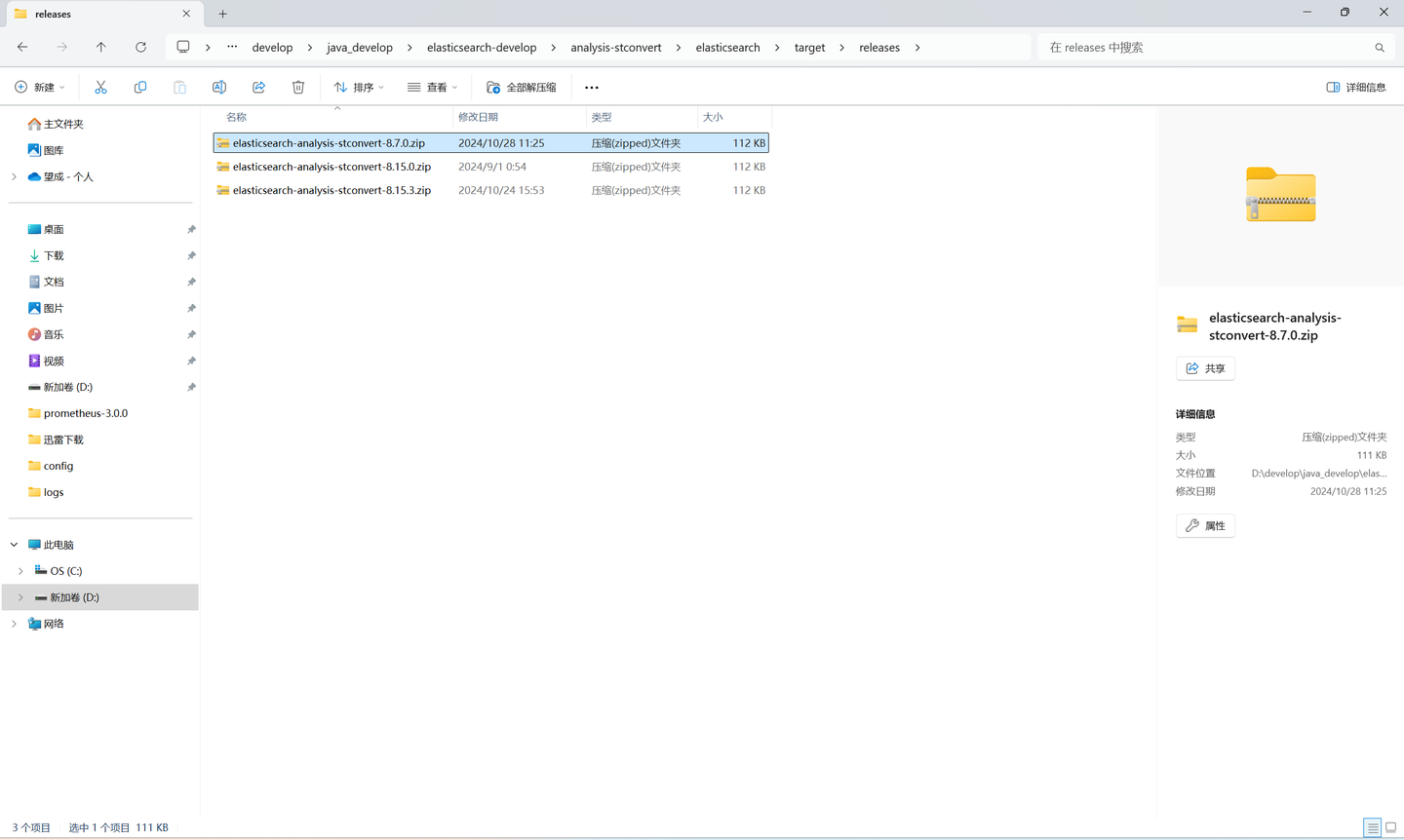
Task: Open 属性 properties of the selected zip
Action: 1205,525
